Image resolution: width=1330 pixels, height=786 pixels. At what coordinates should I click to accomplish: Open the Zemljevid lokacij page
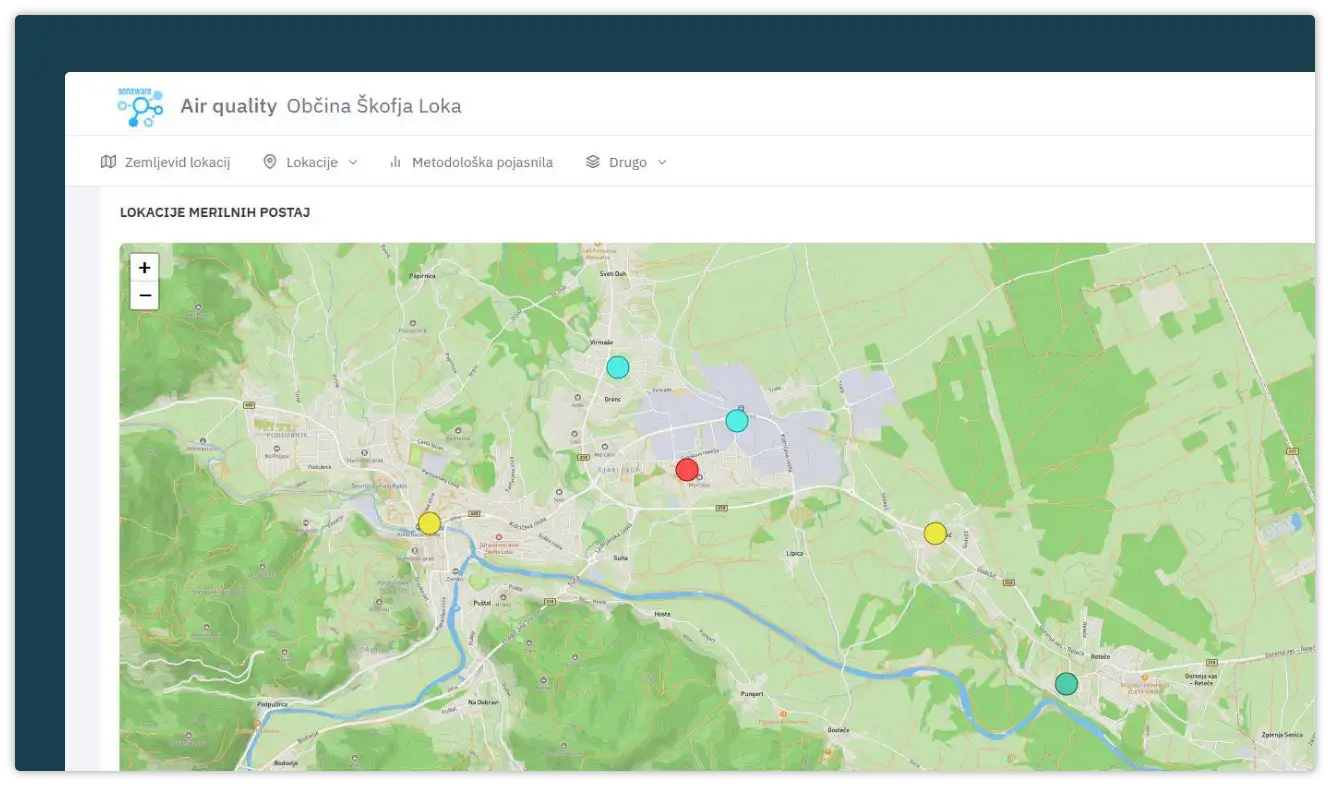click(x=177, y=162)
